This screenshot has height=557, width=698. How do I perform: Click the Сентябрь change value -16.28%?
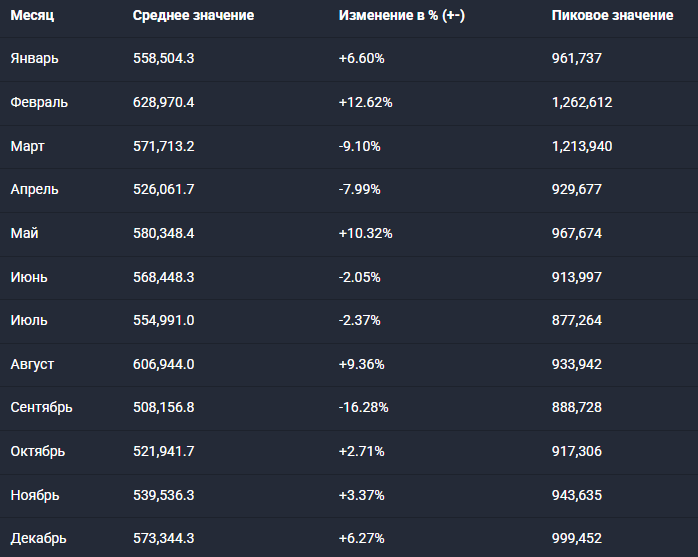click(364, 408)
